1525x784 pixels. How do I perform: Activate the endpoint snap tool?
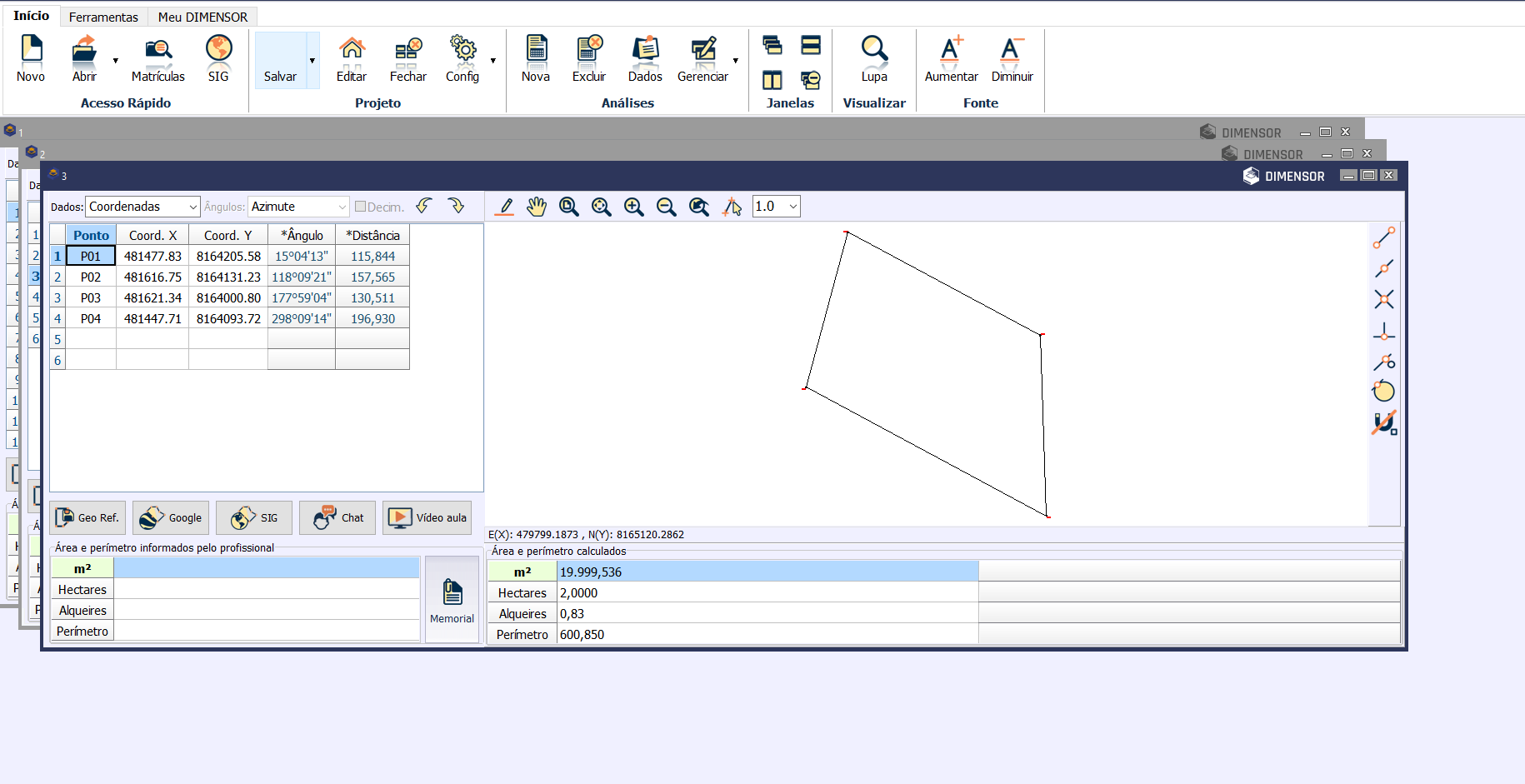[x=1383, y=238]
